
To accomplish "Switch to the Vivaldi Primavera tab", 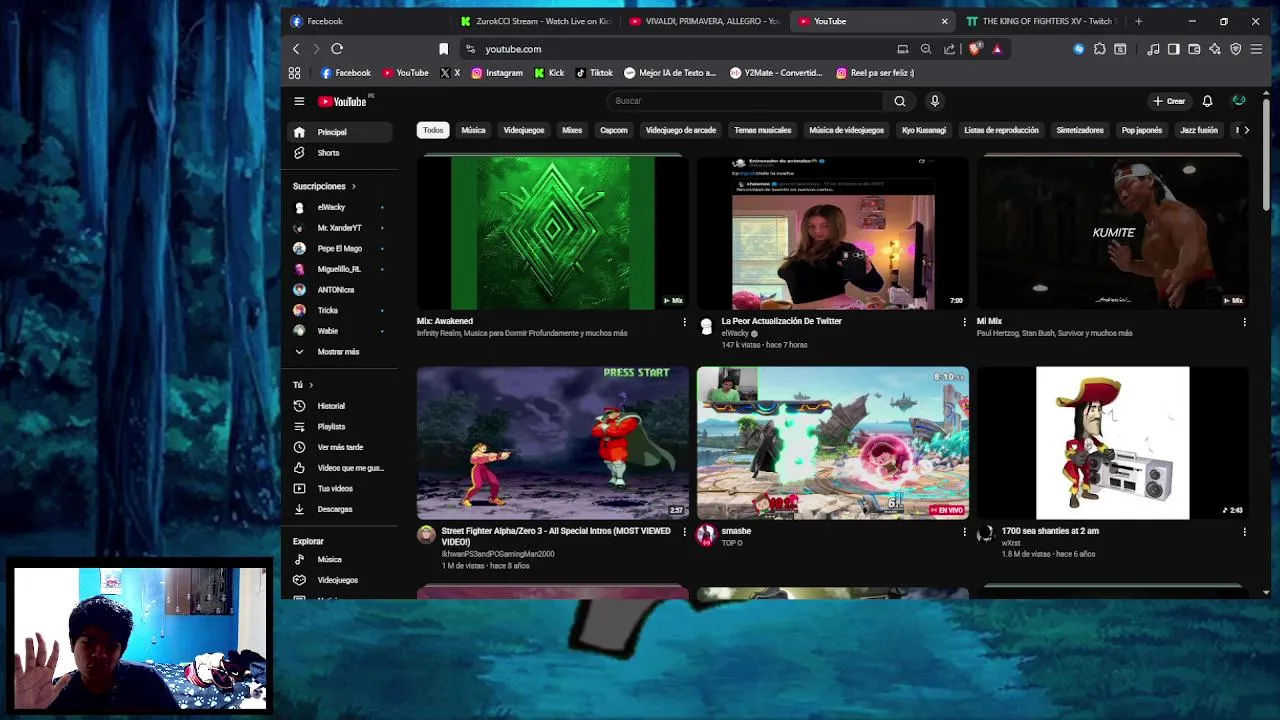I will [x=705, y=21].
